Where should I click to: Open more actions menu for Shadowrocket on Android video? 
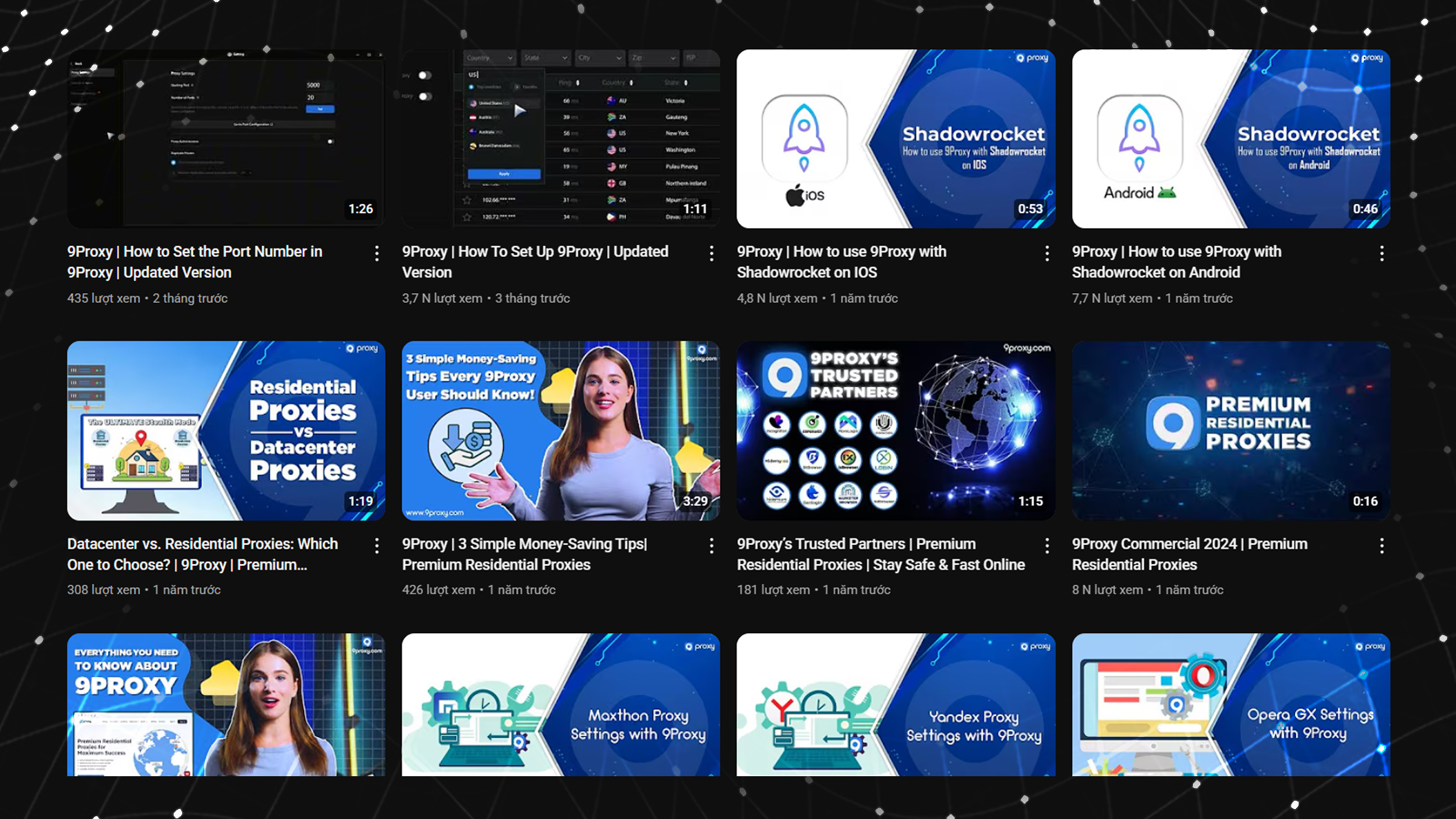tap(1381, 254)
